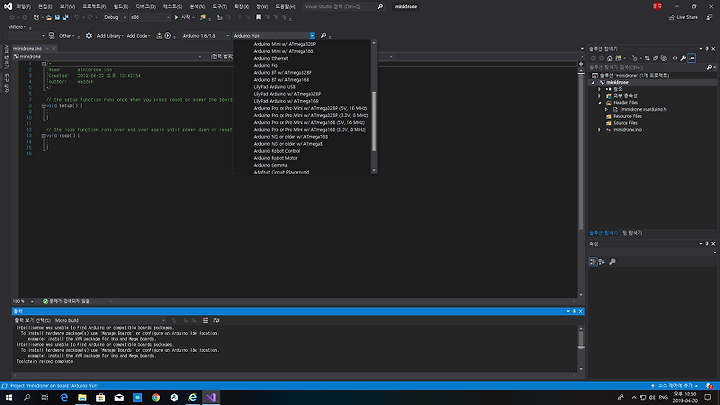
Task: Open the Project menu
Action: coord(94,6)
